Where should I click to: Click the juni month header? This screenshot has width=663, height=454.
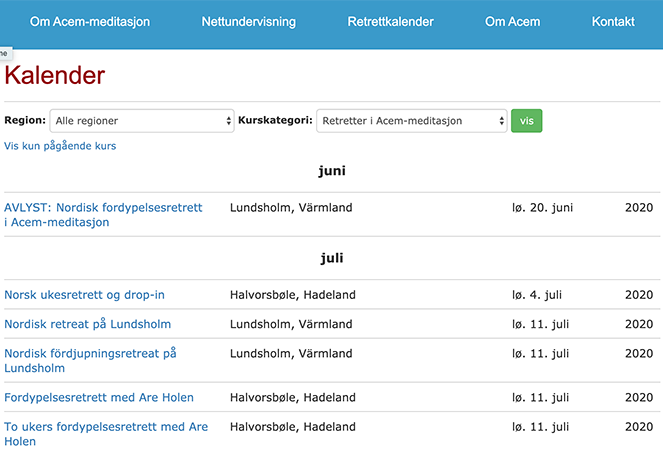click(332, 171)
